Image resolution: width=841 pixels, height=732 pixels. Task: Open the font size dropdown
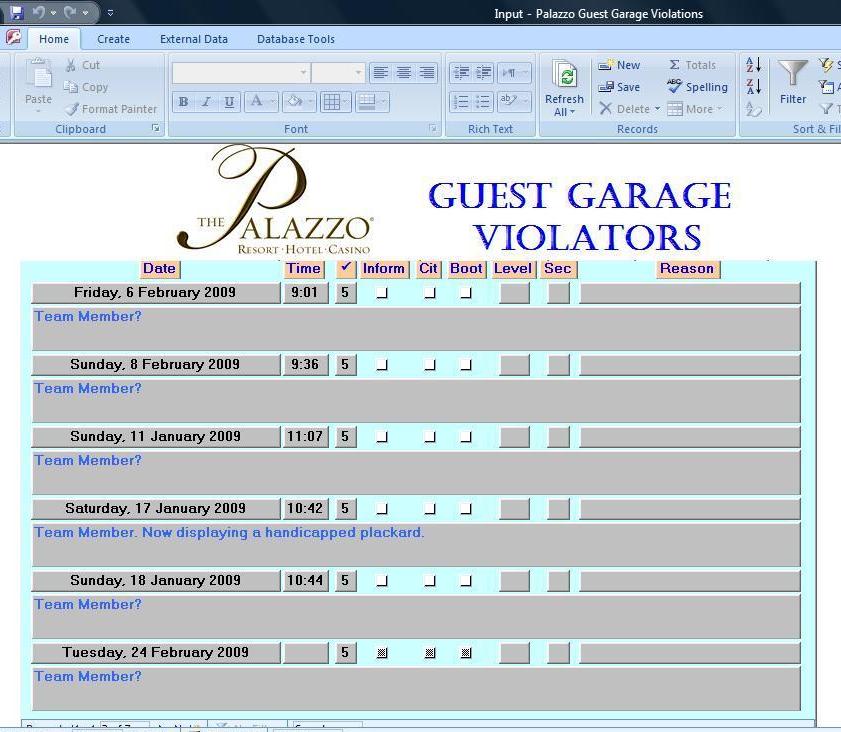click(358, 72)
